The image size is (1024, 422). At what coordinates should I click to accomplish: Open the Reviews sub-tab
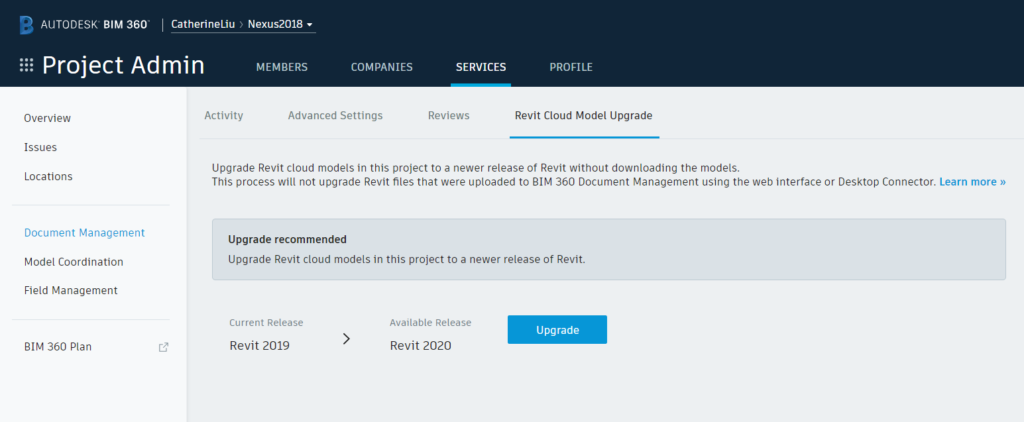448,116
